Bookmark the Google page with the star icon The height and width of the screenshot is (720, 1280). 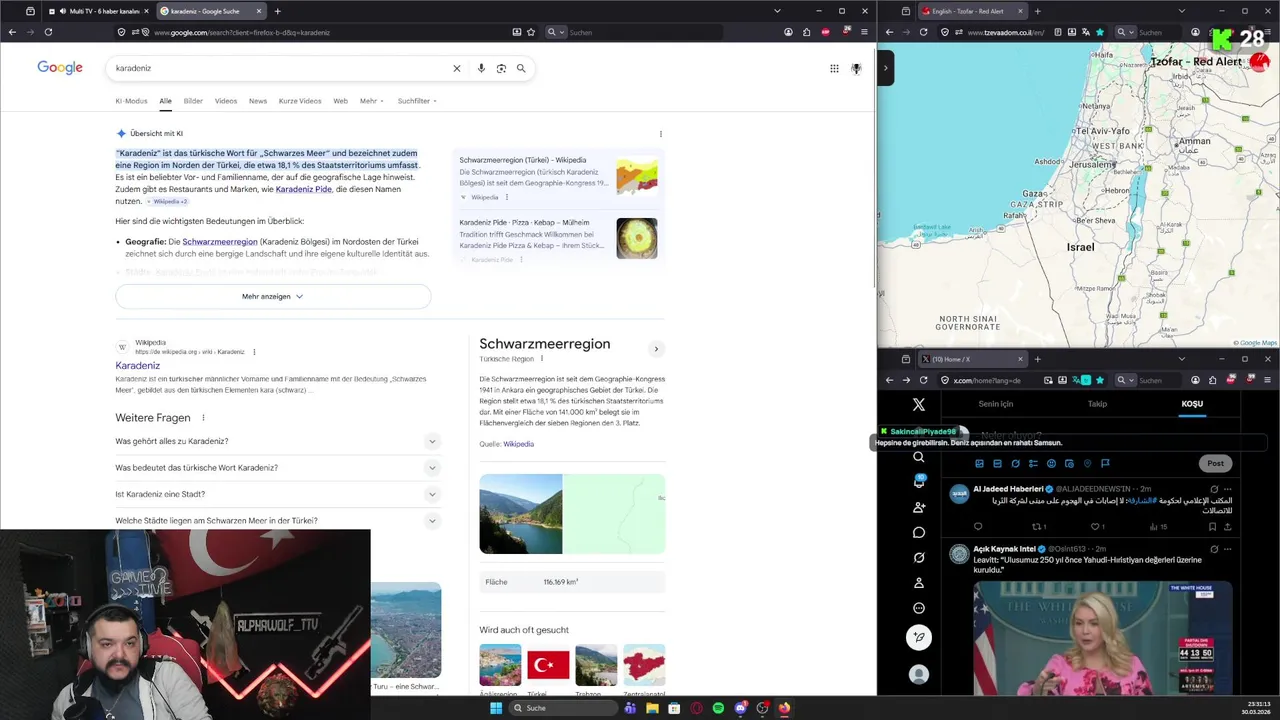click(531, 32)
